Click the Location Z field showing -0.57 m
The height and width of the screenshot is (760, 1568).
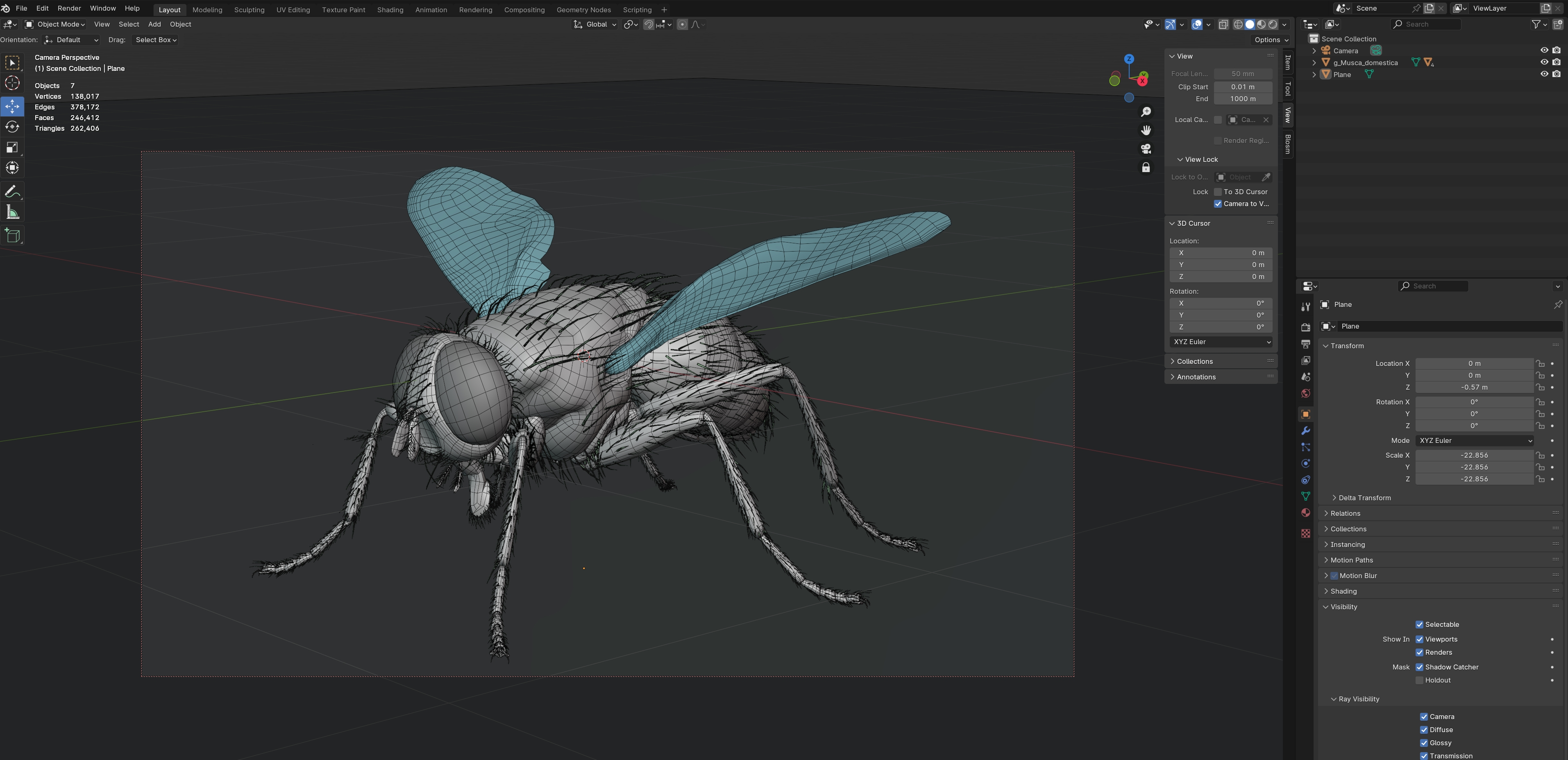[1474, 388]
